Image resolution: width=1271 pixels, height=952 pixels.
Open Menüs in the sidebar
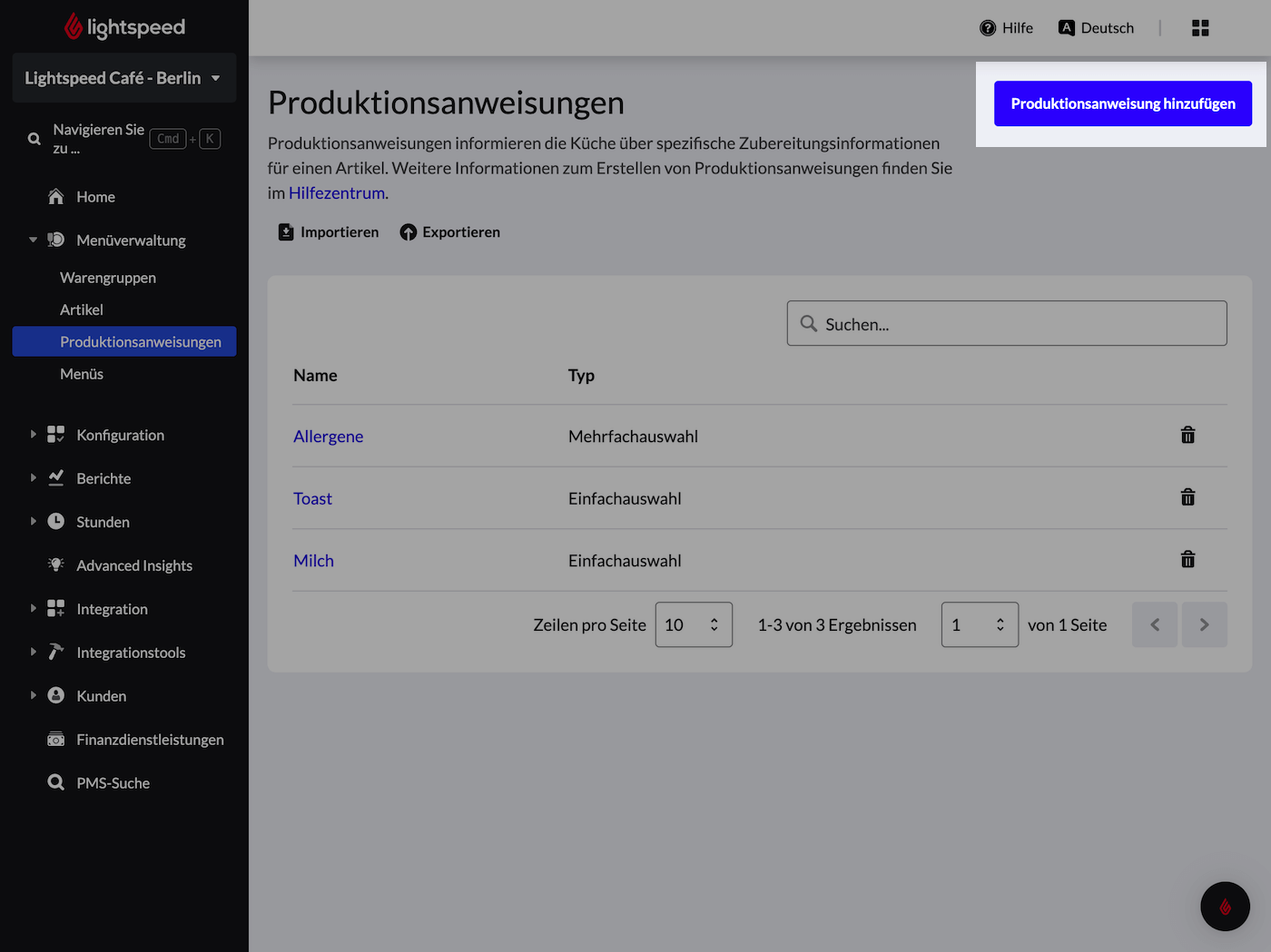82,374
